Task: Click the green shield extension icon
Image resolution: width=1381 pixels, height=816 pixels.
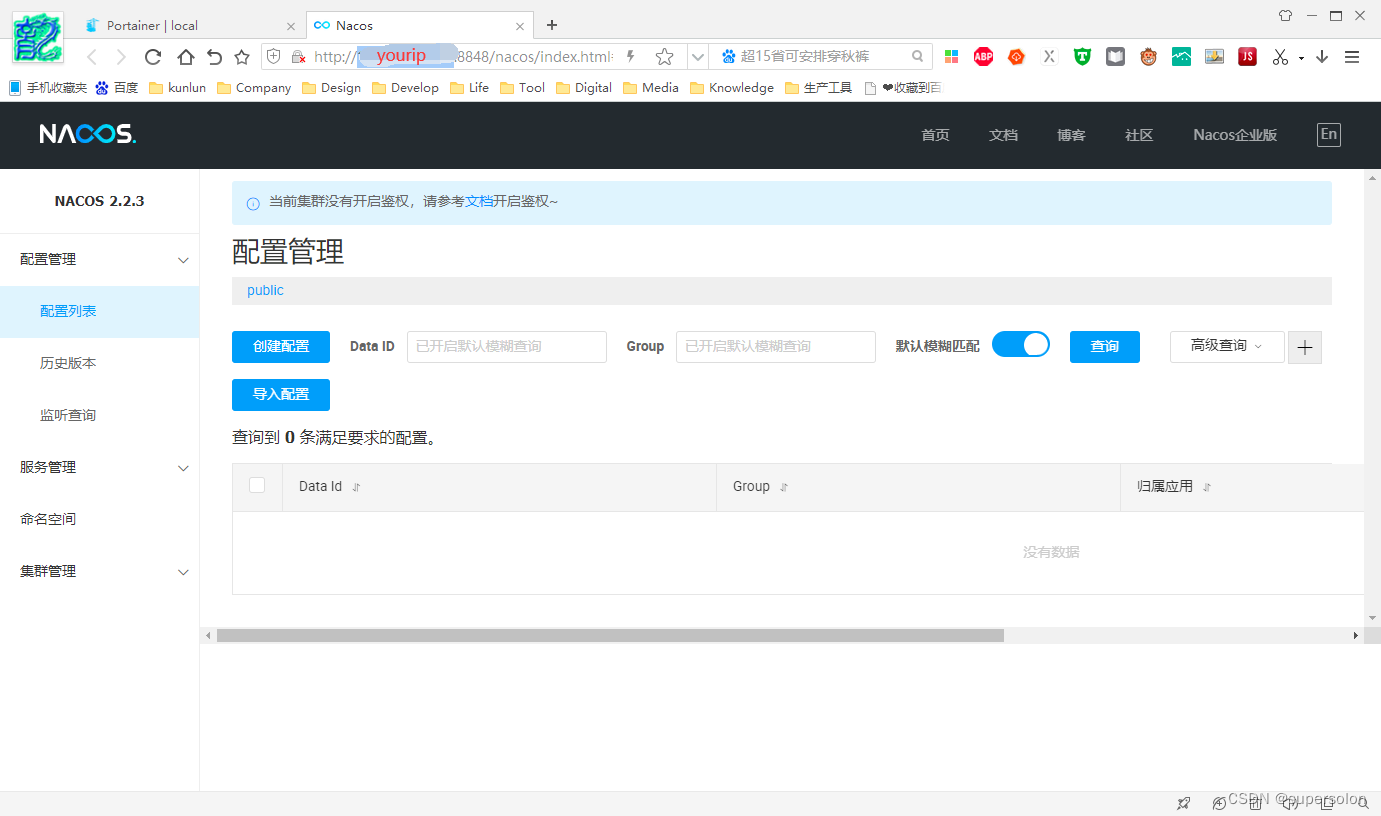Action: tap(1082, 57)
